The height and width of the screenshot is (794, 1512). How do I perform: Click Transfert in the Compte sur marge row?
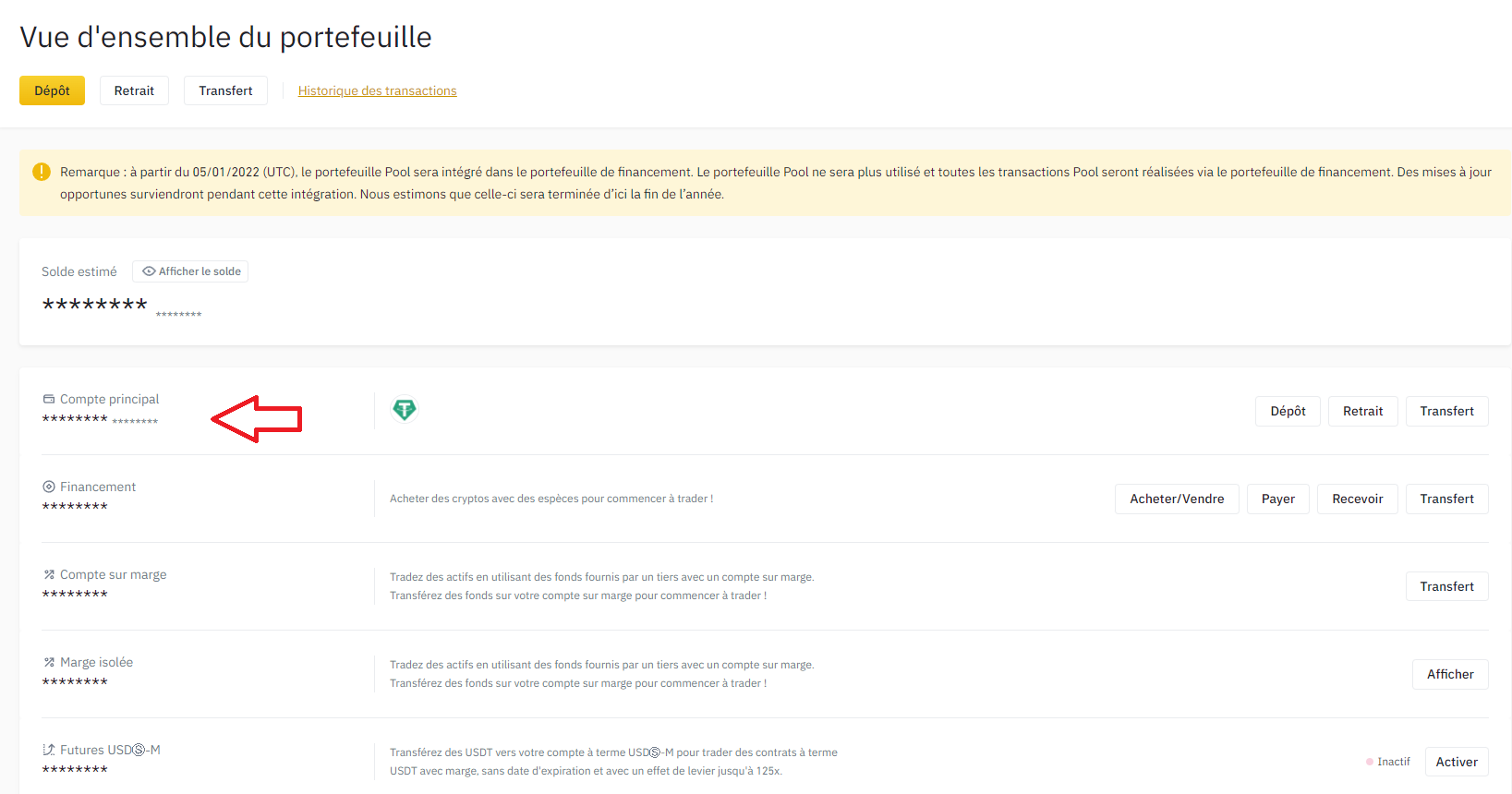1446,586
